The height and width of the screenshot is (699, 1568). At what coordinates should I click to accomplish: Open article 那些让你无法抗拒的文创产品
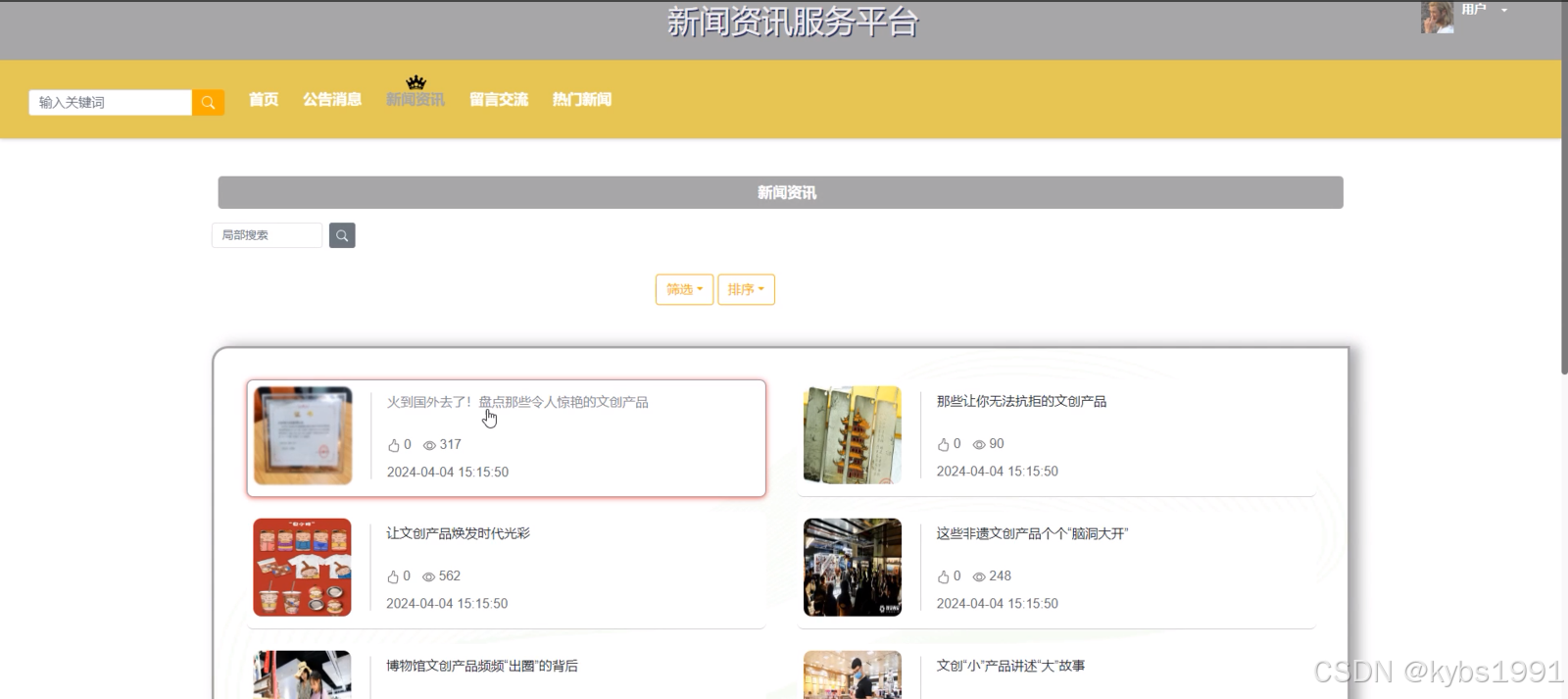pyautogui.click(x=1021, y=401)
